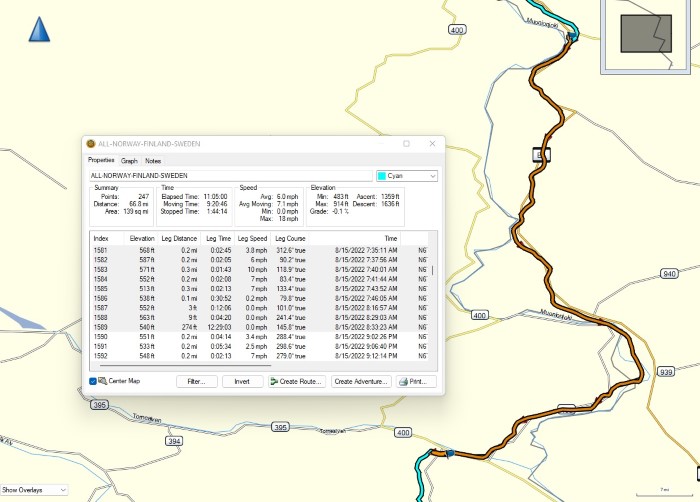
Task: Click the Invert button
Action: 242,381
